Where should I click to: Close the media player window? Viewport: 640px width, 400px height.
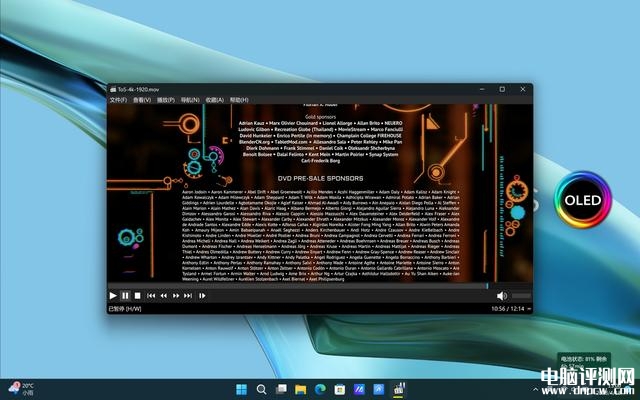click(522, 89)
